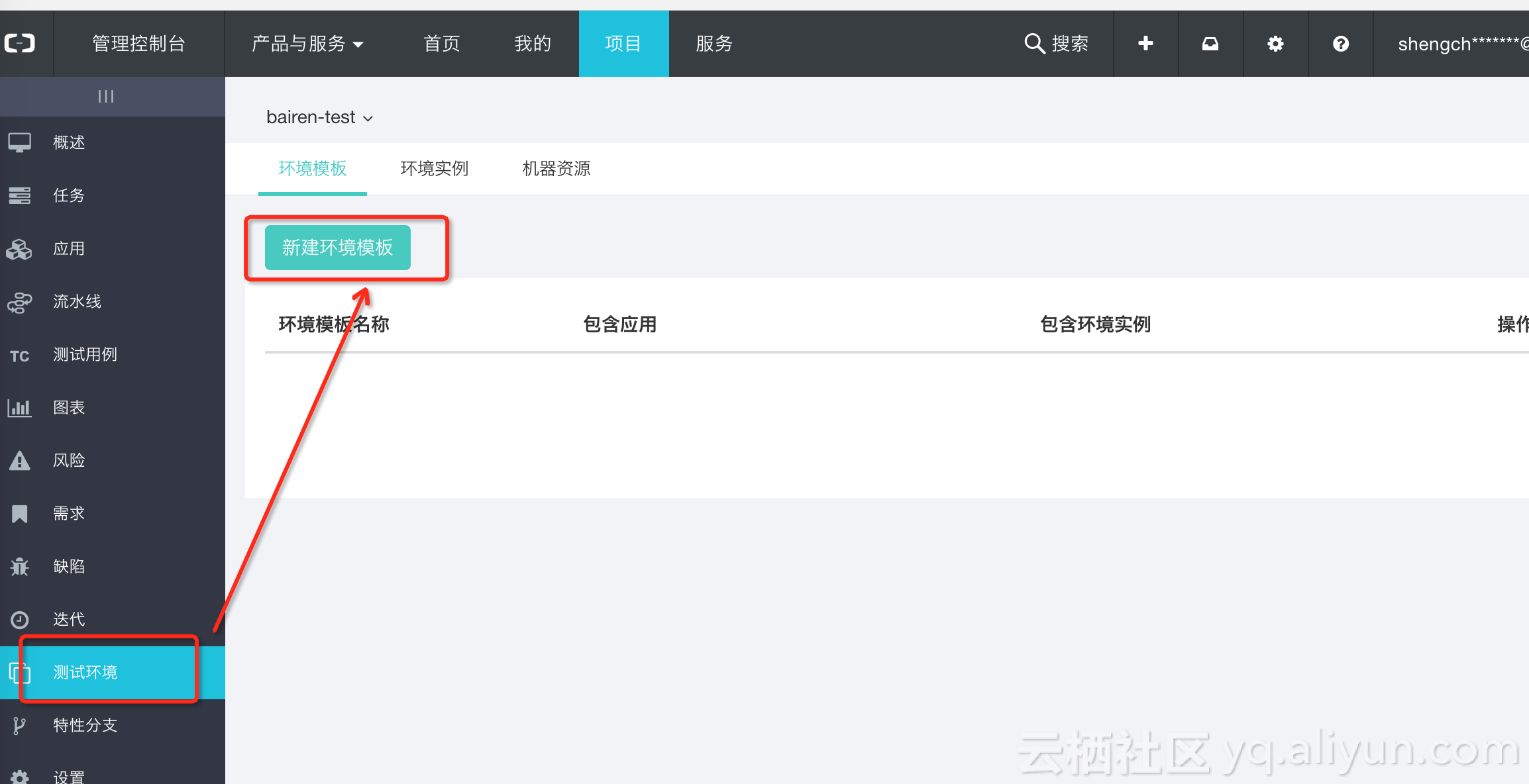Click the 新建环境模板 button
This screenshot has width=1529, height=784.
click(338, 248)
